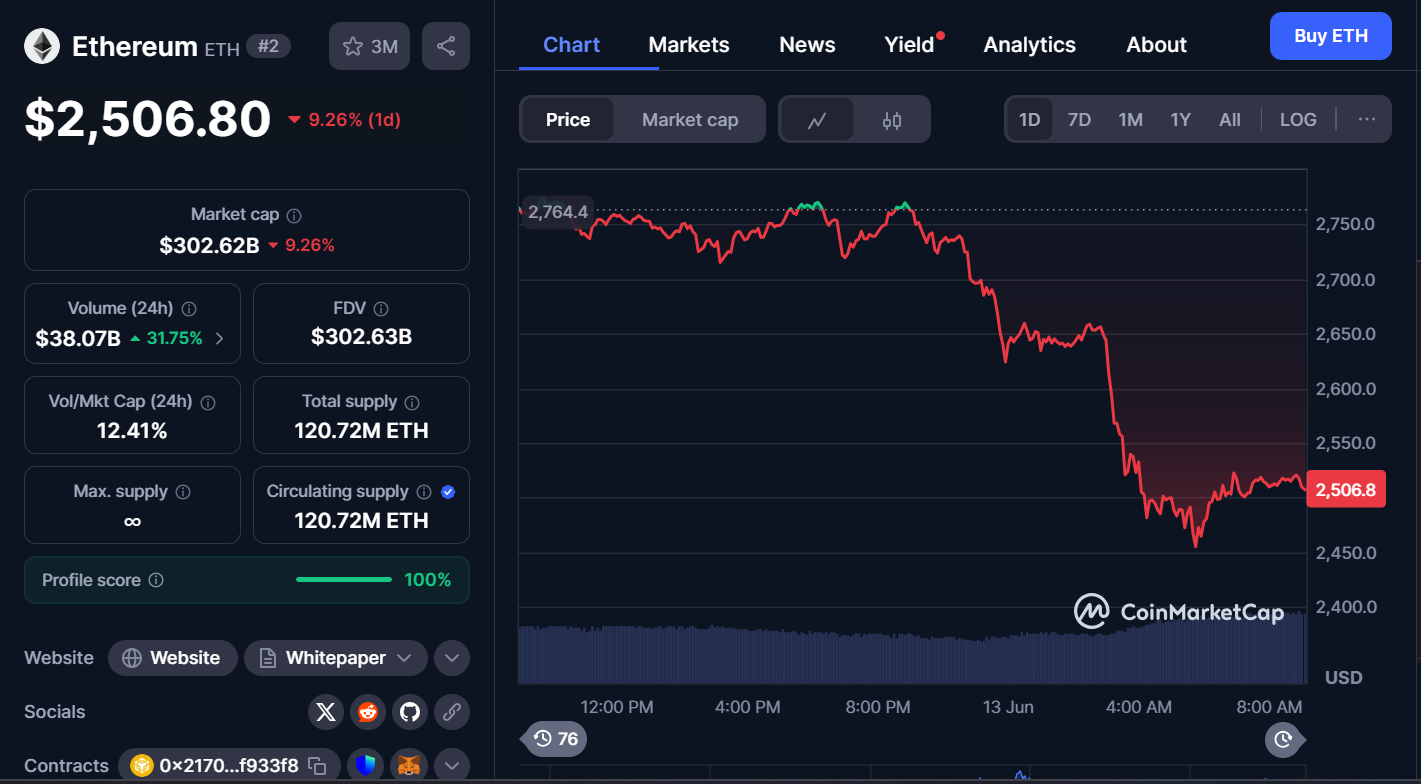
Task: Click the FDV info icon
Action: point(381,309)
